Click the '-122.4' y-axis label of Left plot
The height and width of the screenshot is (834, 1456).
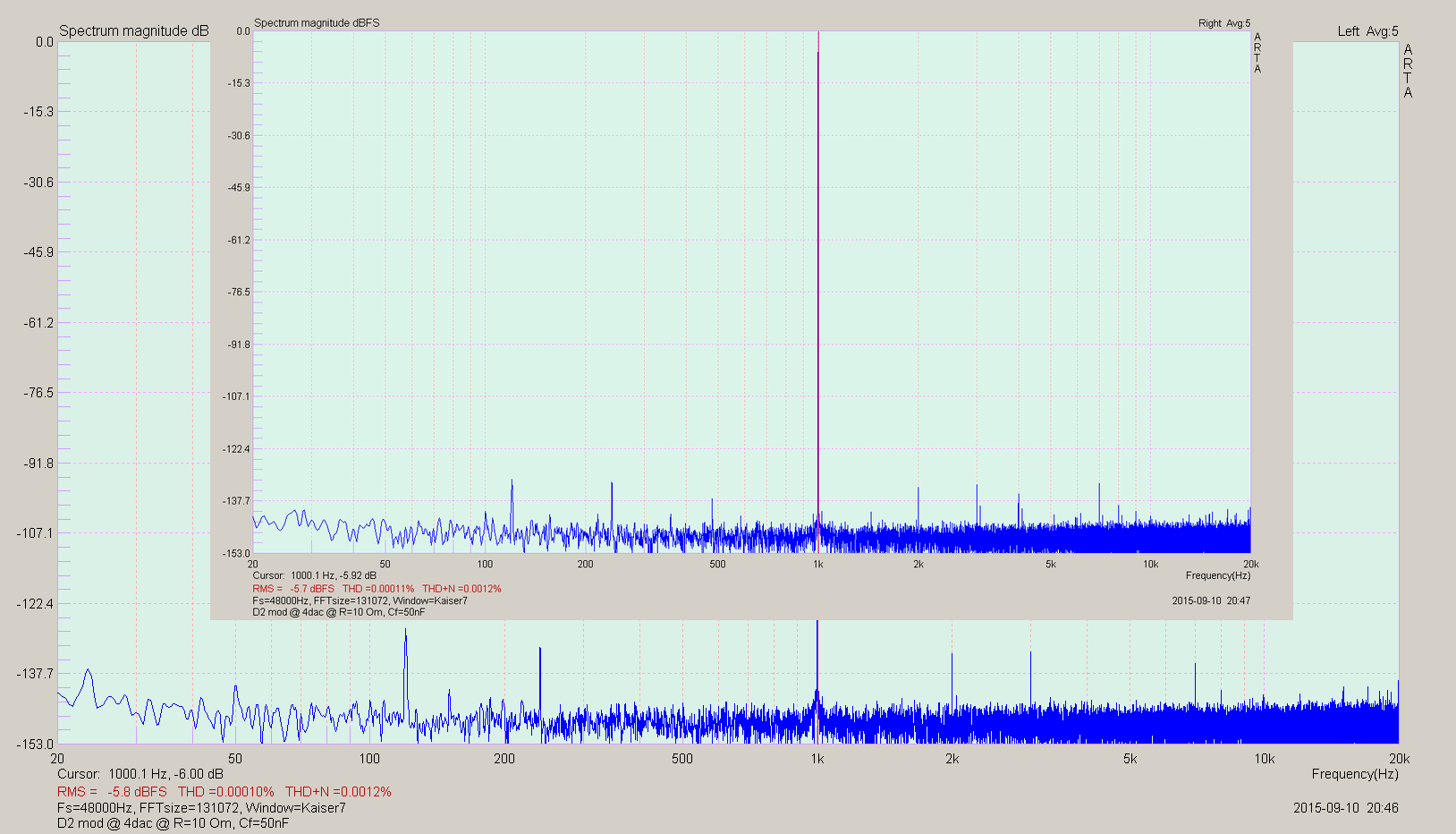[35, 604]
